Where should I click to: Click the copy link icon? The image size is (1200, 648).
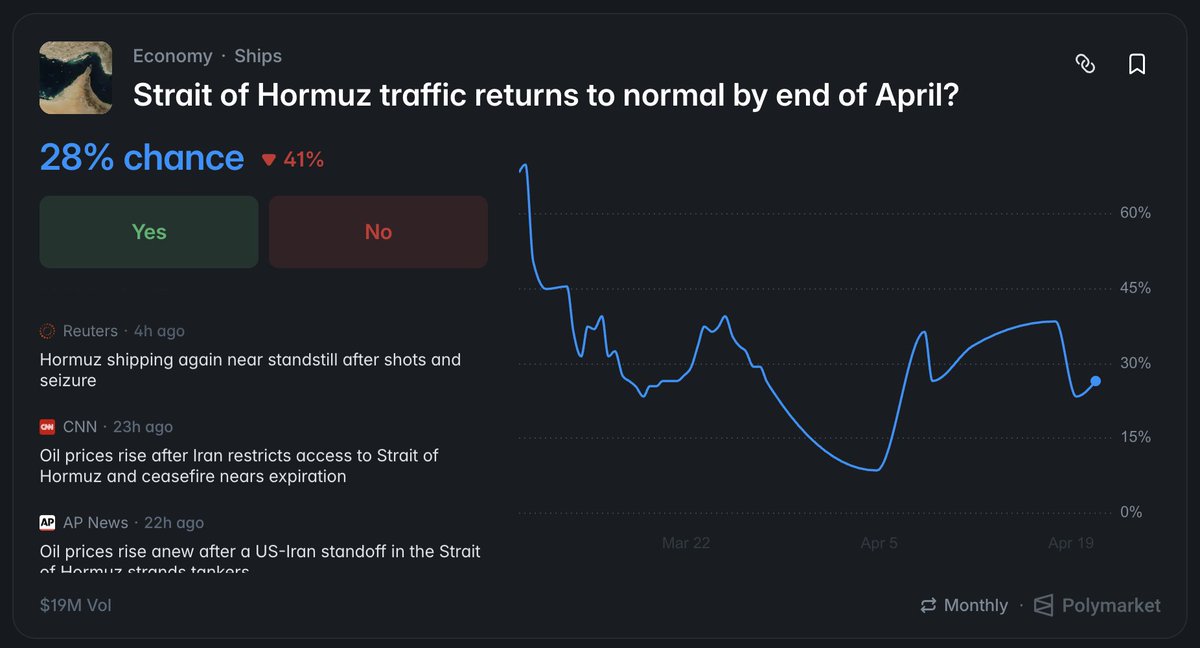tap(1085, 64)
